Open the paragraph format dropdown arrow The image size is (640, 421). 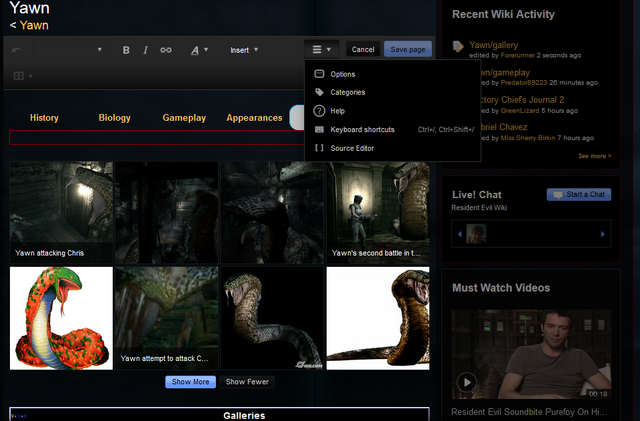(x=99, y=50)
